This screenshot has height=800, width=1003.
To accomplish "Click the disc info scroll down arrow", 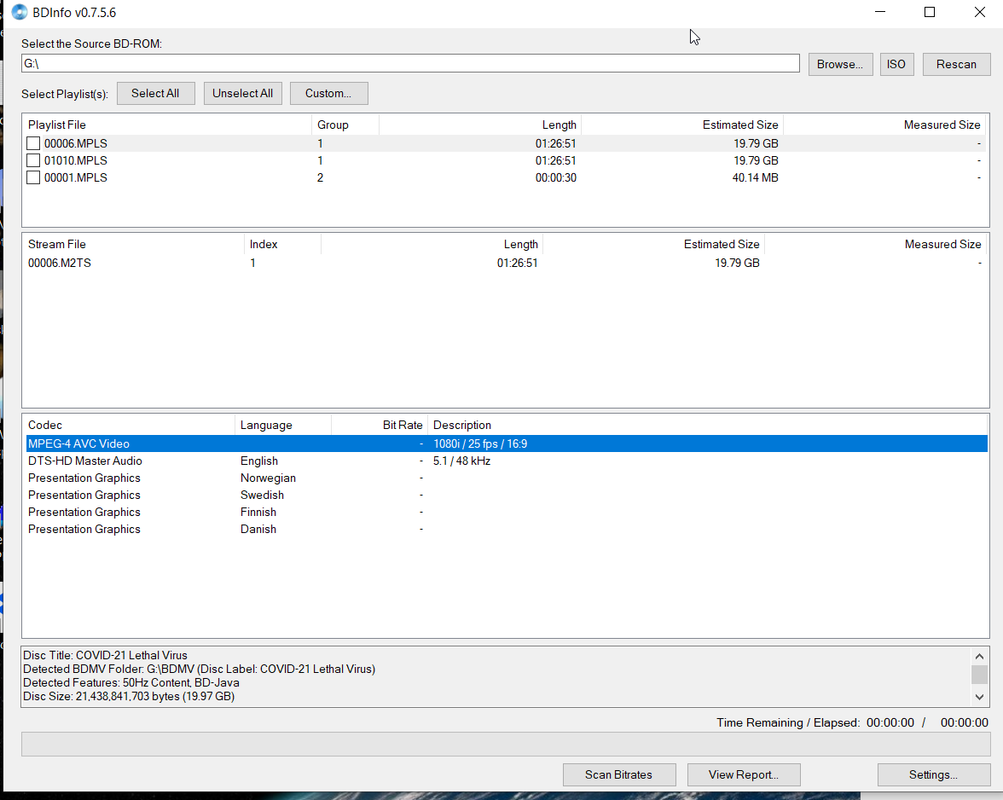I will coord(979,697).
